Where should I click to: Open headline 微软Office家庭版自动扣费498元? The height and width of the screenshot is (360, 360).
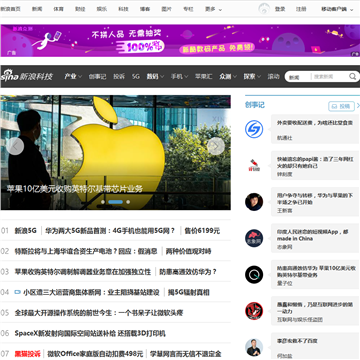click(95, 354)
